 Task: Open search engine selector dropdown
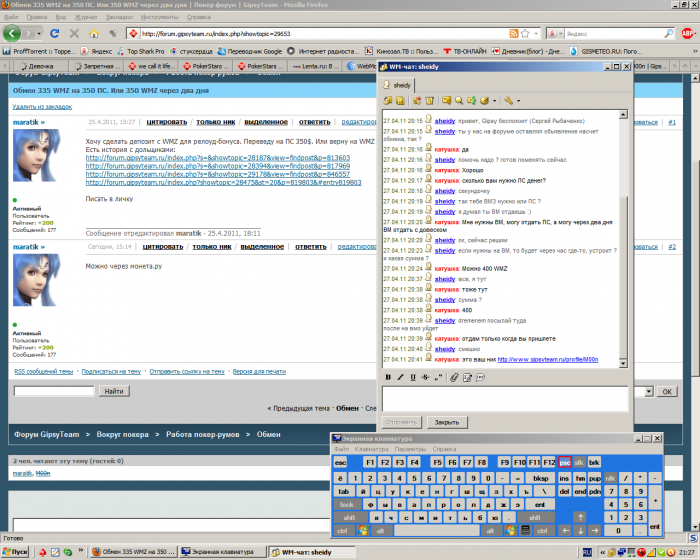click(555, 33)
